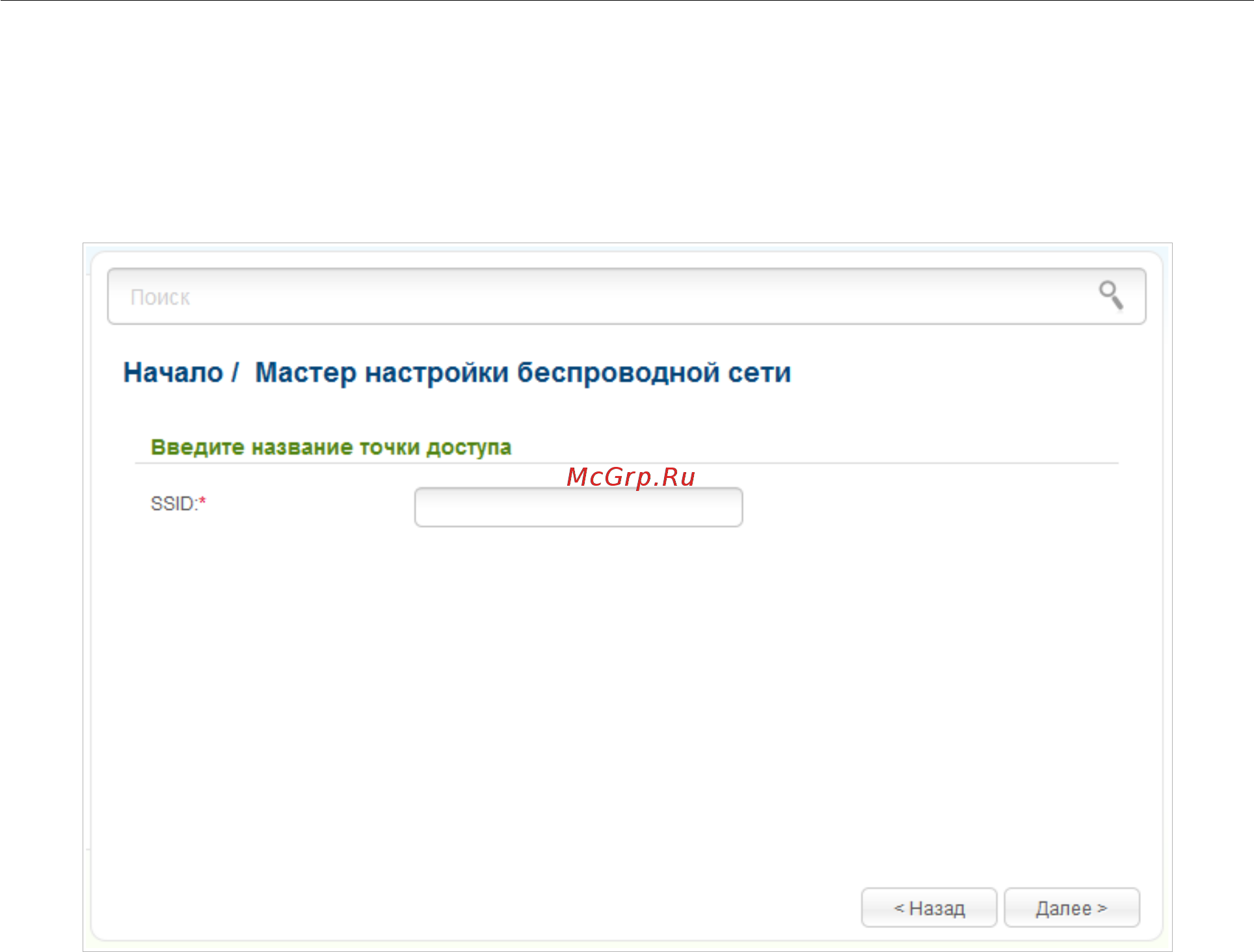
Task: Open the Начало breadcrumb link
Action: (173, 373)
